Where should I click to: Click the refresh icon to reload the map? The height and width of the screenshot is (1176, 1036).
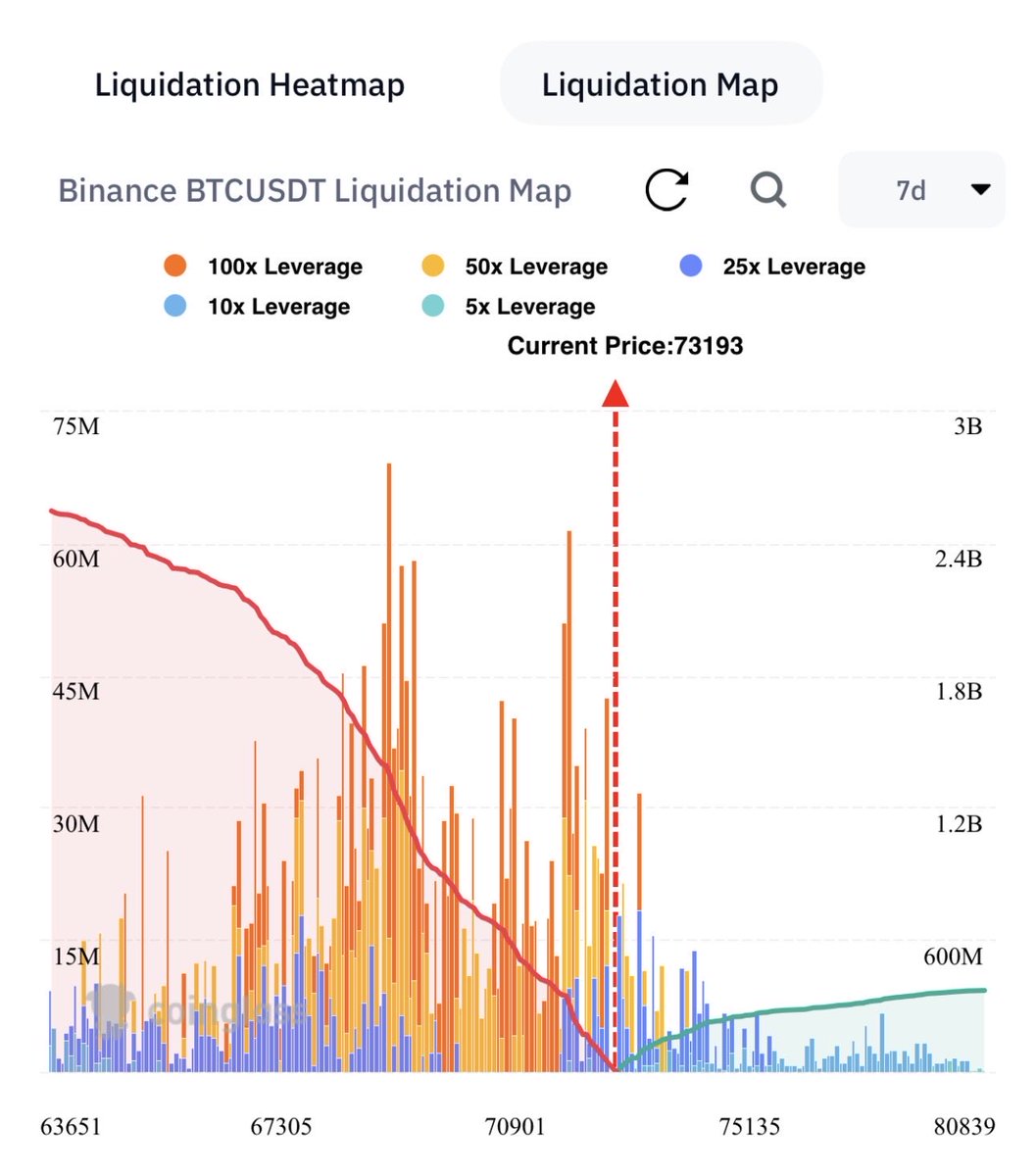[666, 190]
